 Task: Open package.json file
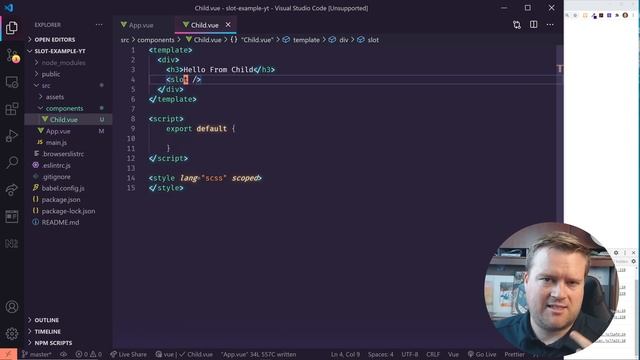click(61, 200)
